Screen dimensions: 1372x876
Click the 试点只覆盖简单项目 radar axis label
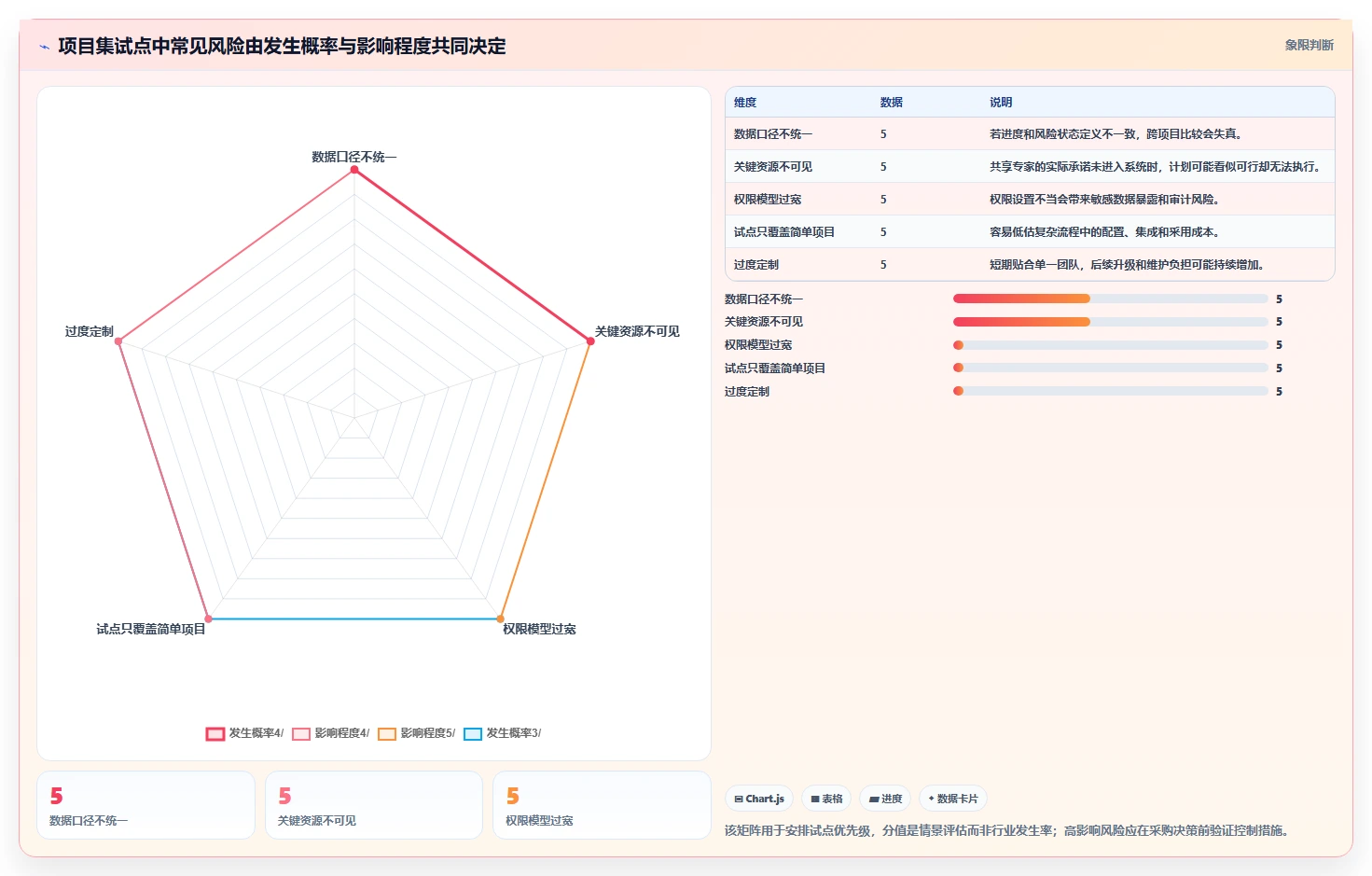tap(151, 629)
